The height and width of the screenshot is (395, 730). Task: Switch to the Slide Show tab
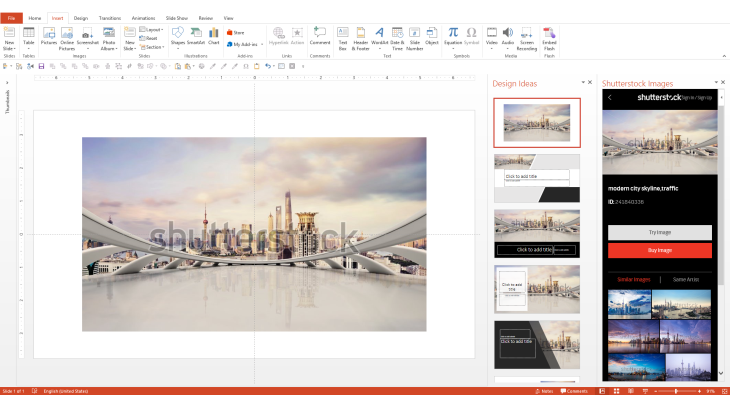pos(177,18)
